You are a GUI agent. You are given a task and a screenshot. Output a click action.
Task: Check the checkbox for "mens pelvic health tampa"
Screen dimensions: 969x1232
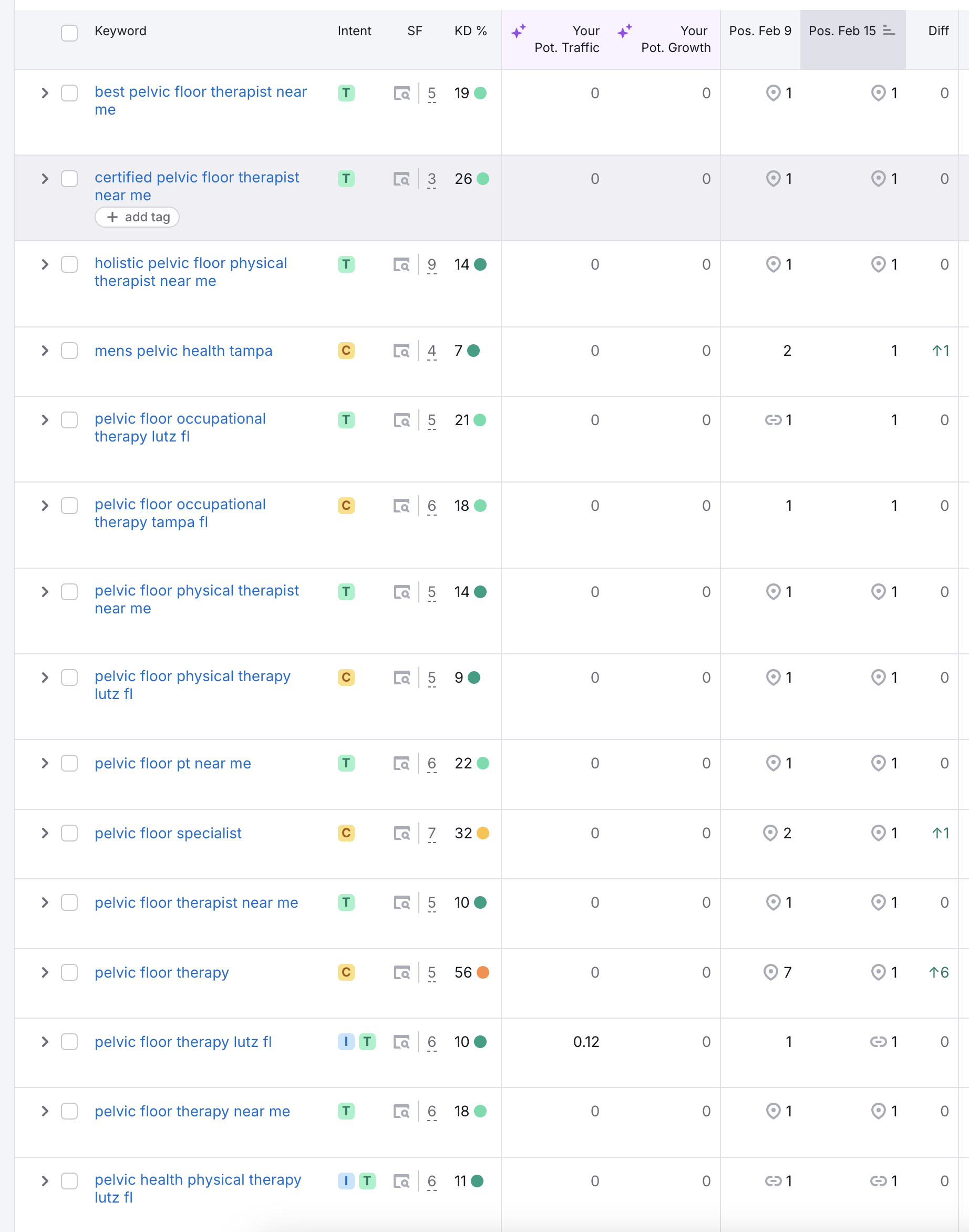pyautogui.click(x=69, y=351)
